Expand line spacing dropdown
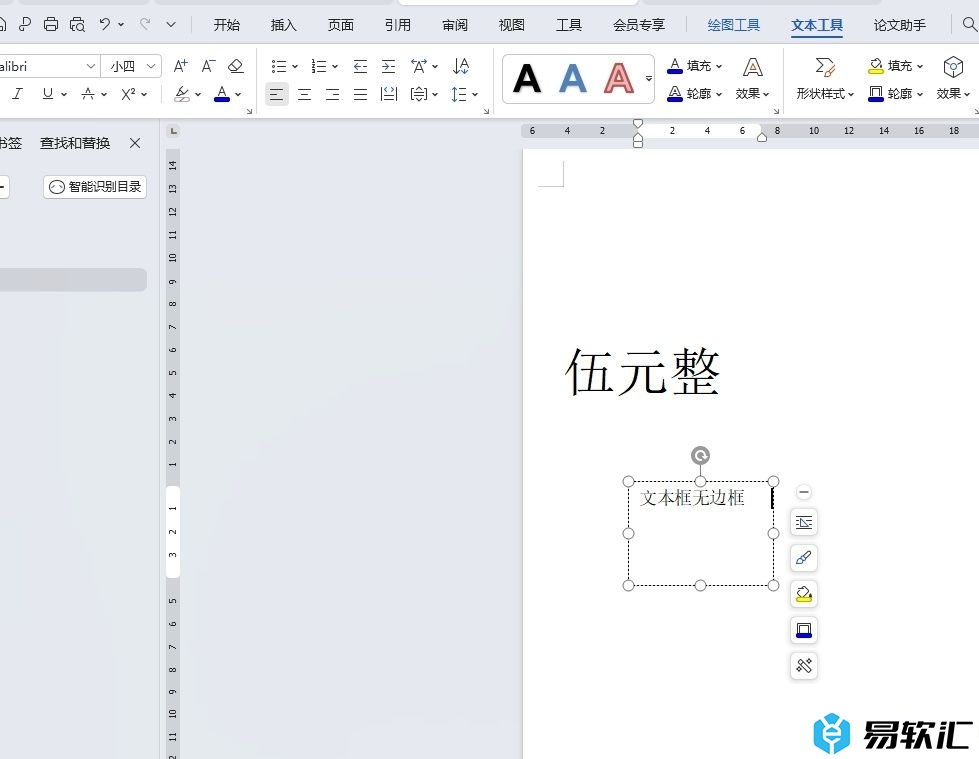 (475, 94)
